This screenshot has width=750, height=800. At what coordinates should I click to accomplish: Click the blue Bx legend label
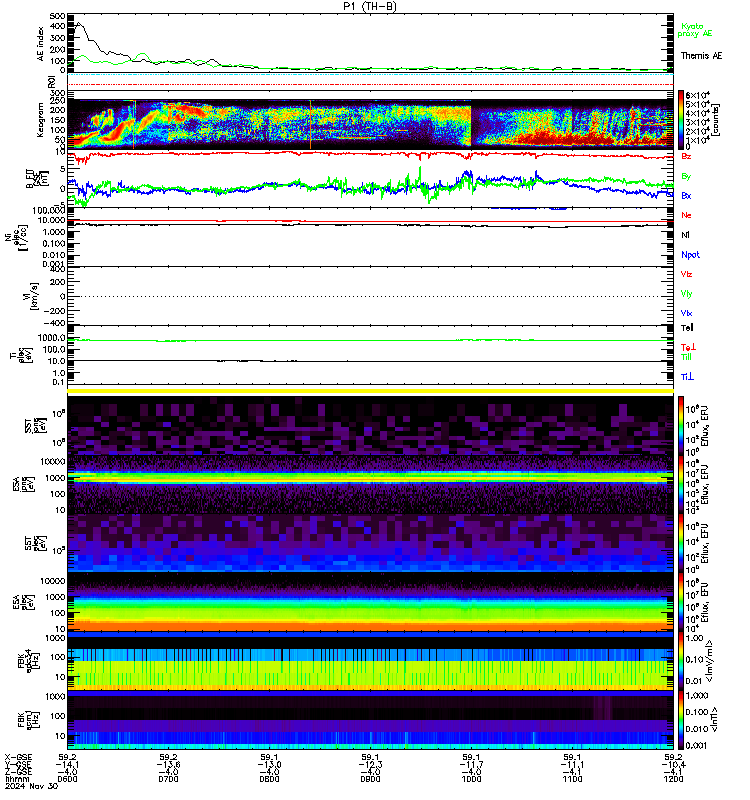[686, 196]
